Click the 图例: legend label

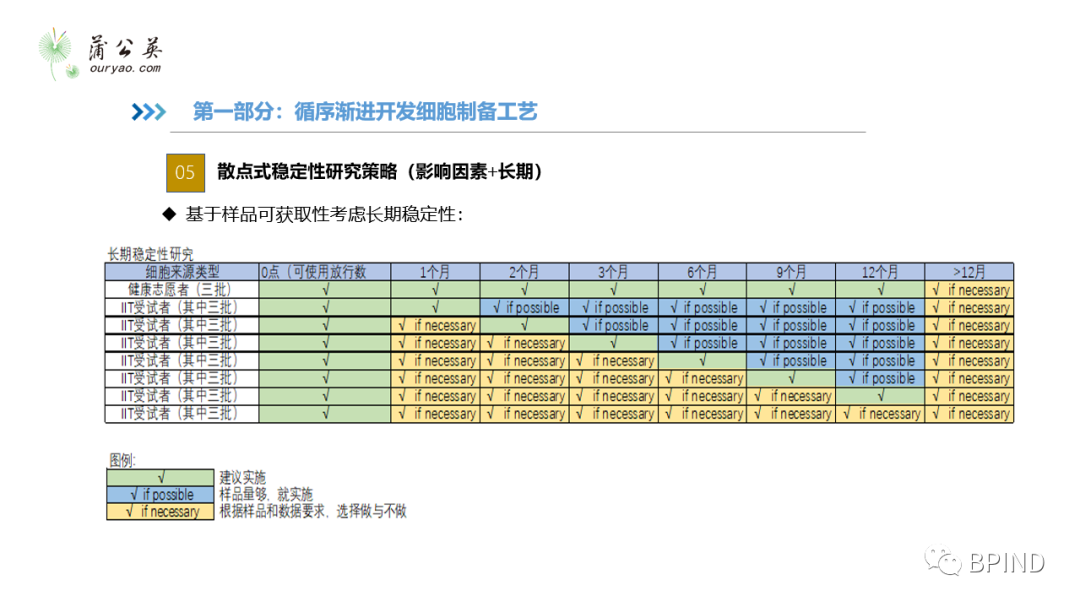coord(123,460)
